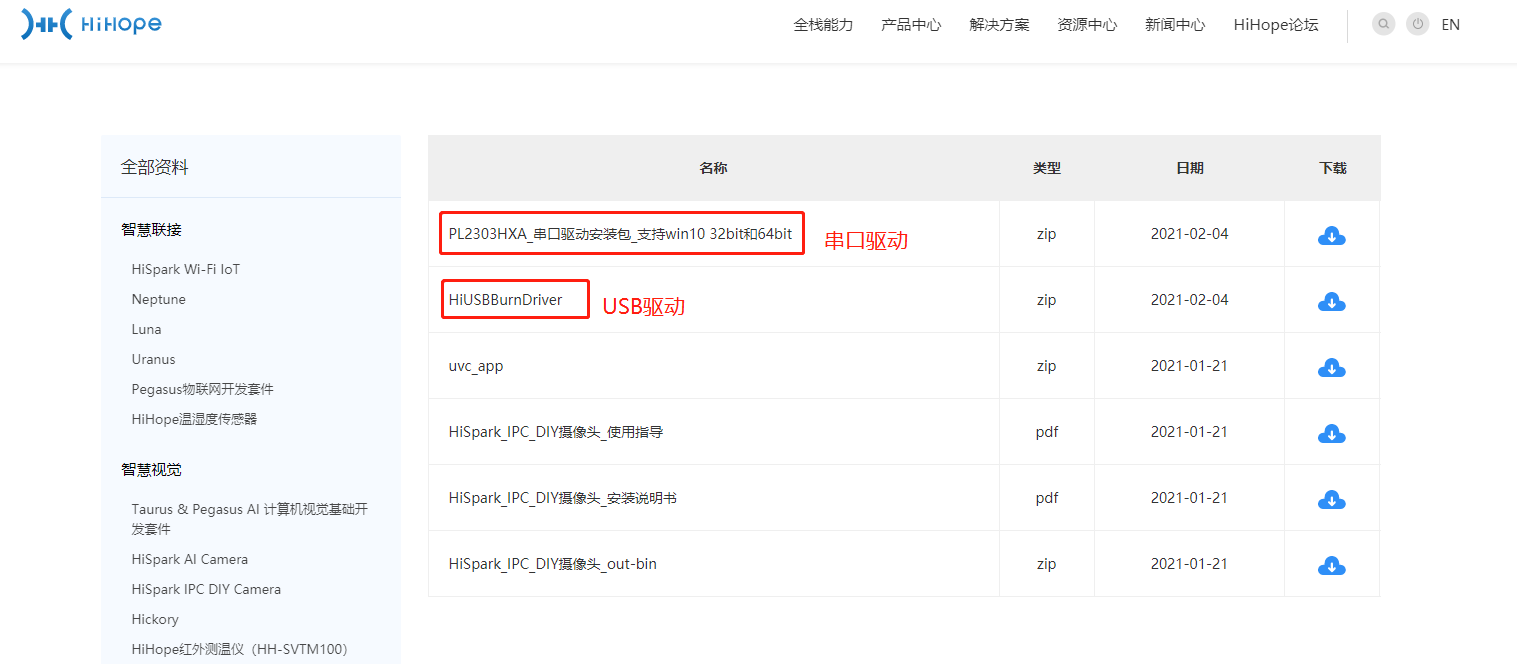This screenshot has width=1517, height=664.
Task: Select the 智慧视觉 category heading
Action: tap(151, 469)
